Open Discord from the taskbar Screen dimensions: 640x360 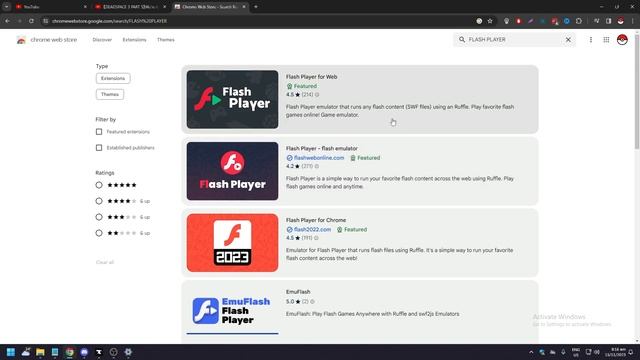tap(84, 352)
